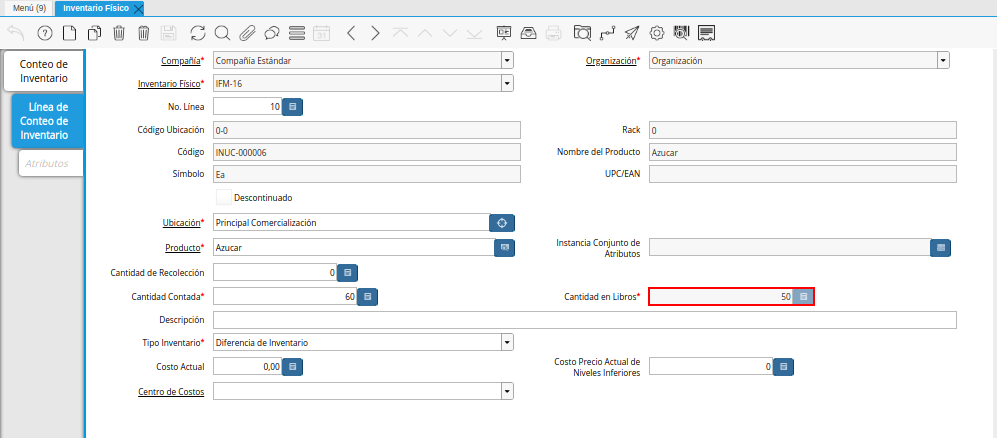Click the Descripción text field

click(584, 320)
